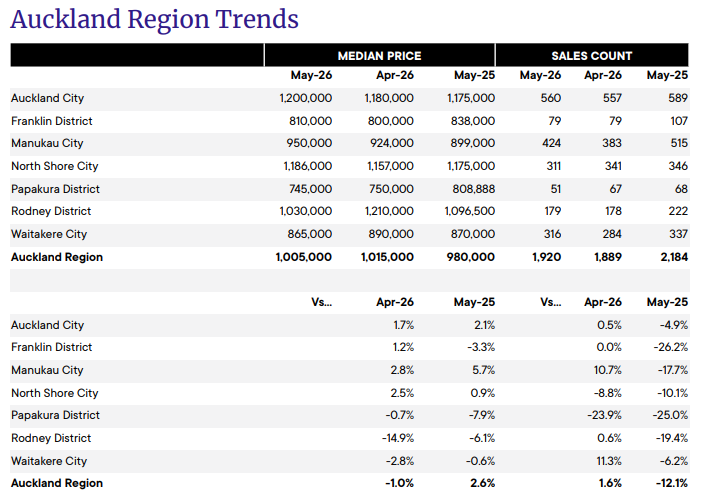This screenshot has width=701, height=496.
Task: Click North Shore City price 1,157,000
Action: click(390, 166)
